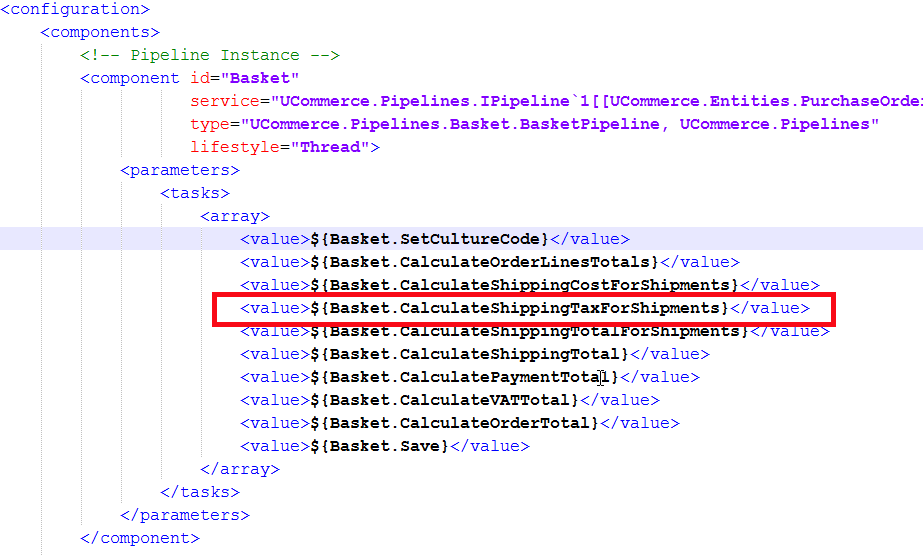The image size is (923, 556).
Task: Click the closing parameters tag
Action: 185,515
